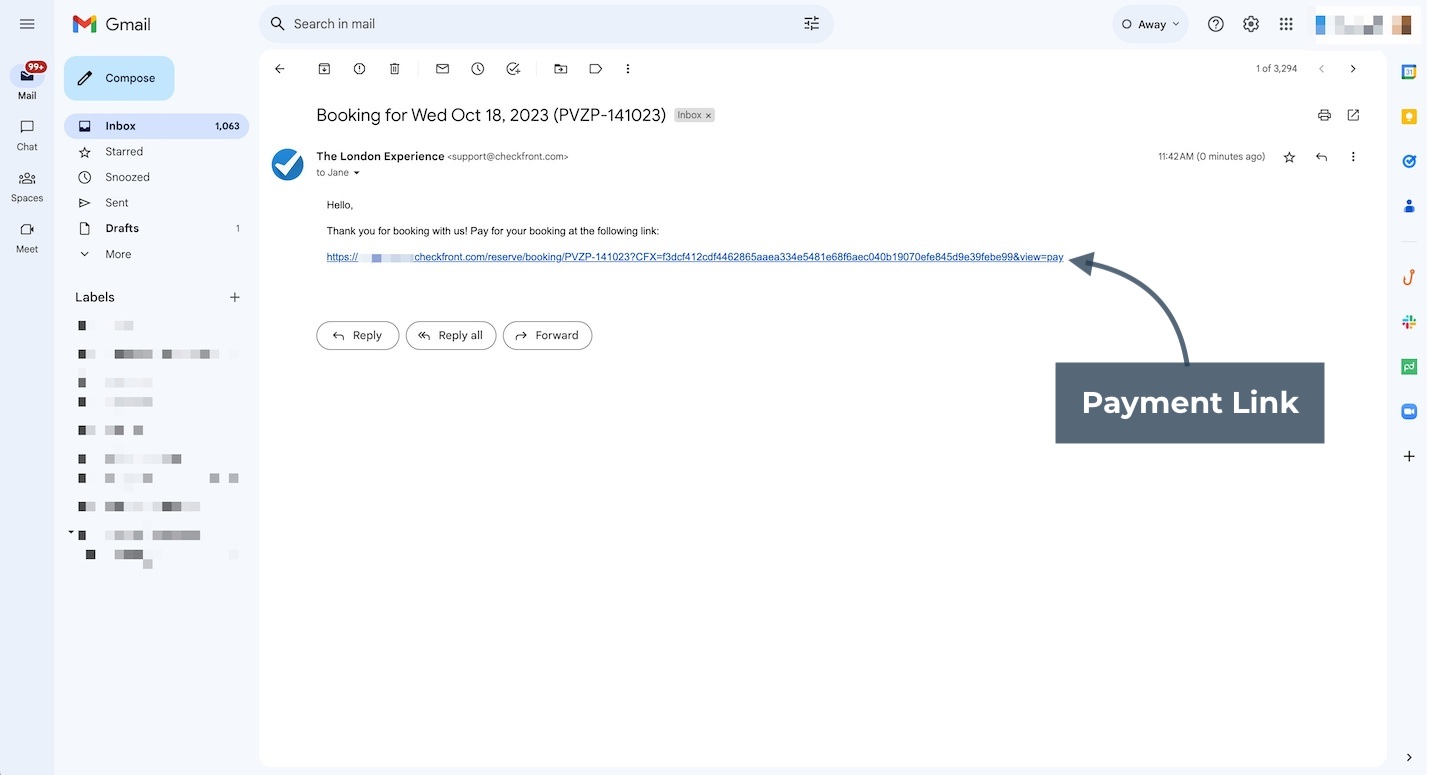Archive this email
Viewport: 1430px width, 775px height.
tap(324, 69)
